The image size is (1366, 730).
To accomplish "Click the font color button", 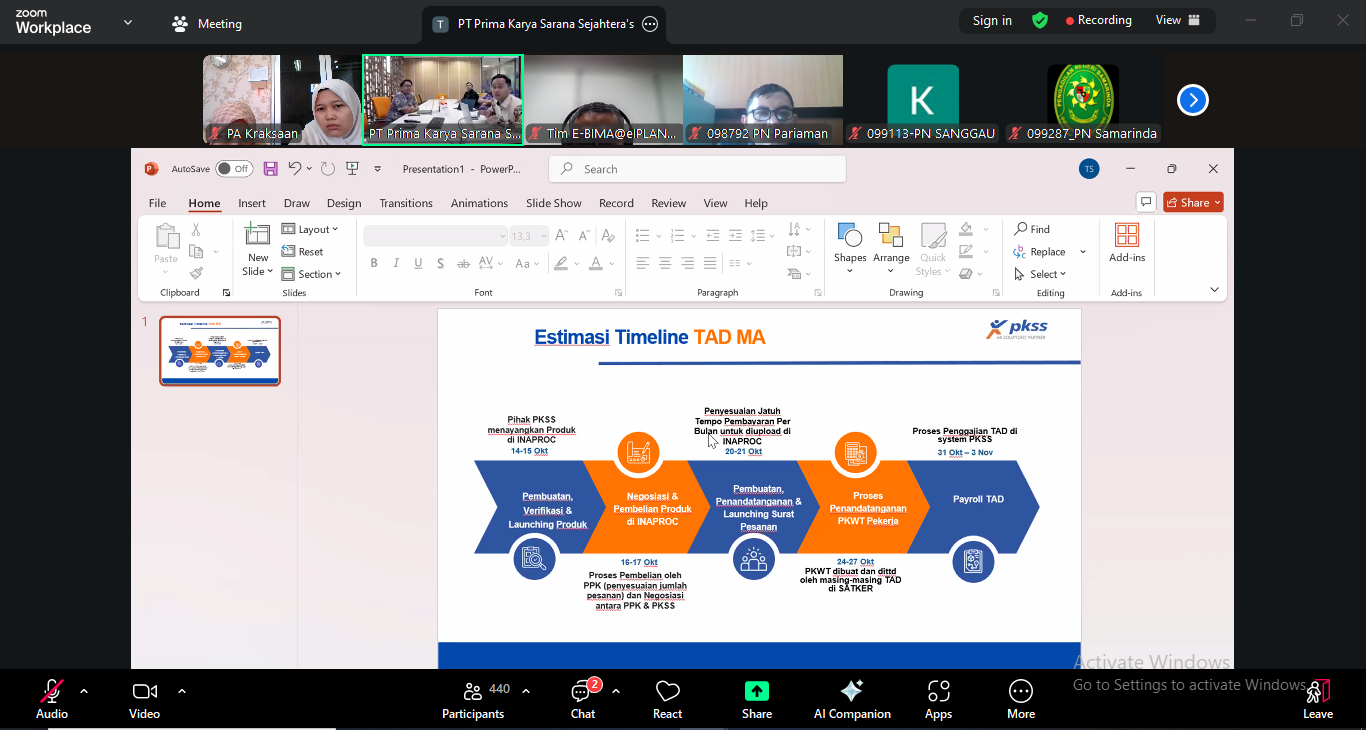I will 596,263.
